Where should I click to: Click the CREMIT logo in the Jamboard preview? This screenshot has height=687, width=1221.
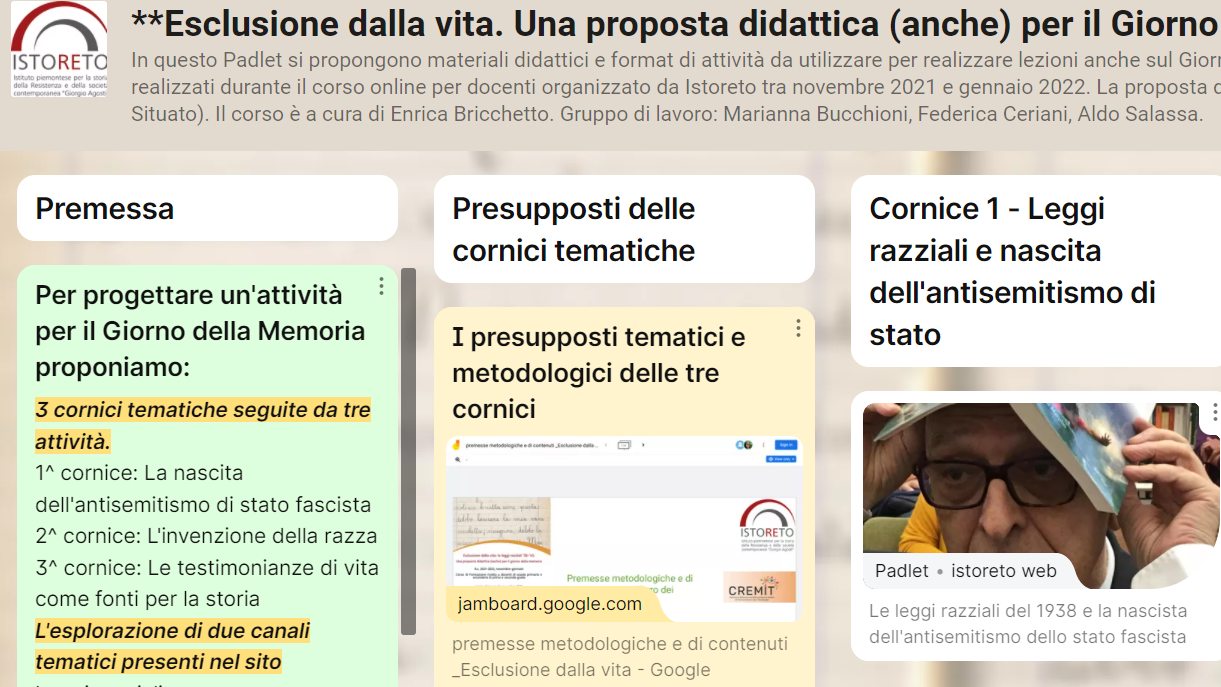(759, 587)
